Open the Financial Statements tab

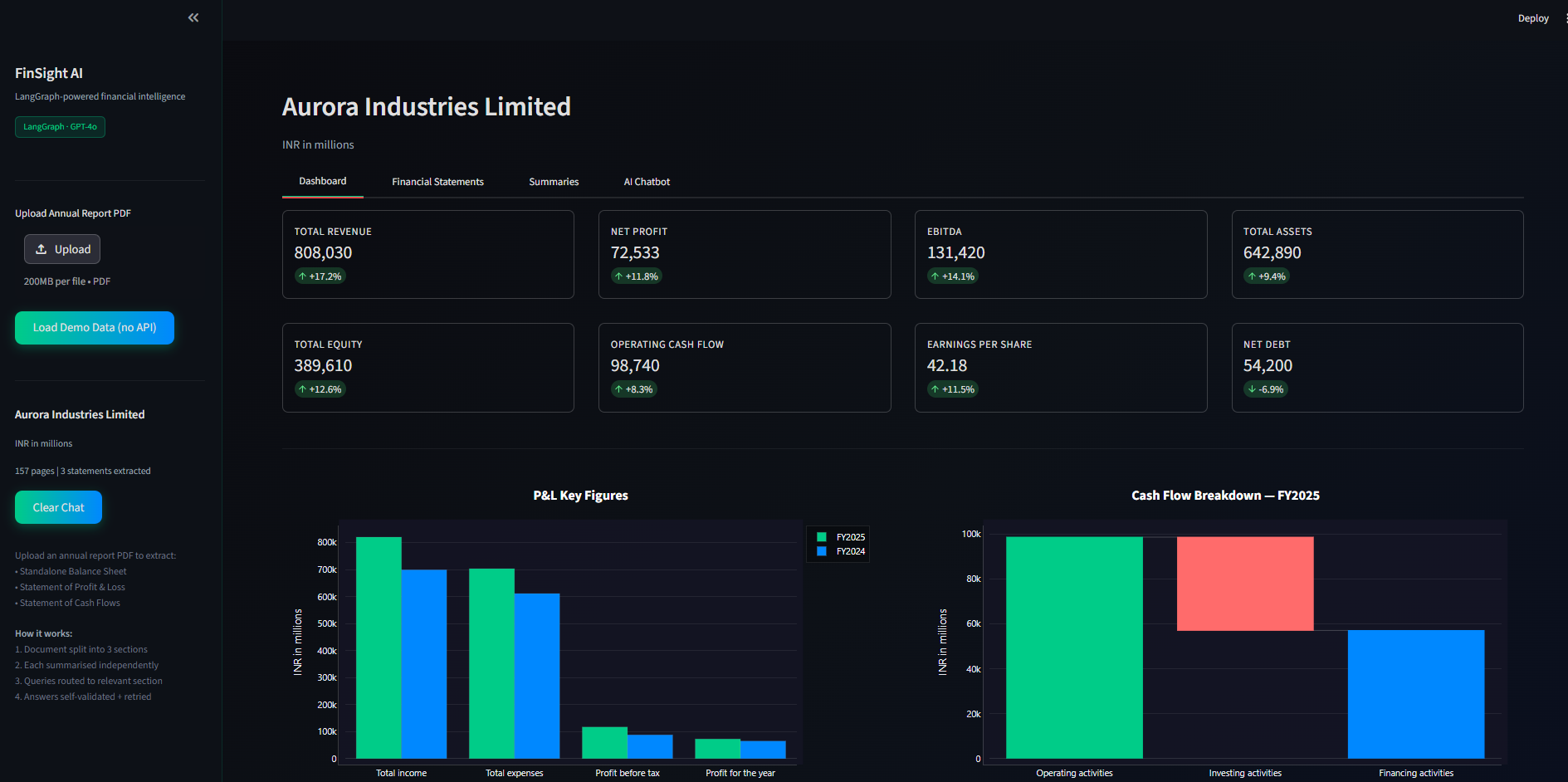pyautogui.click(x=437, y=182)
